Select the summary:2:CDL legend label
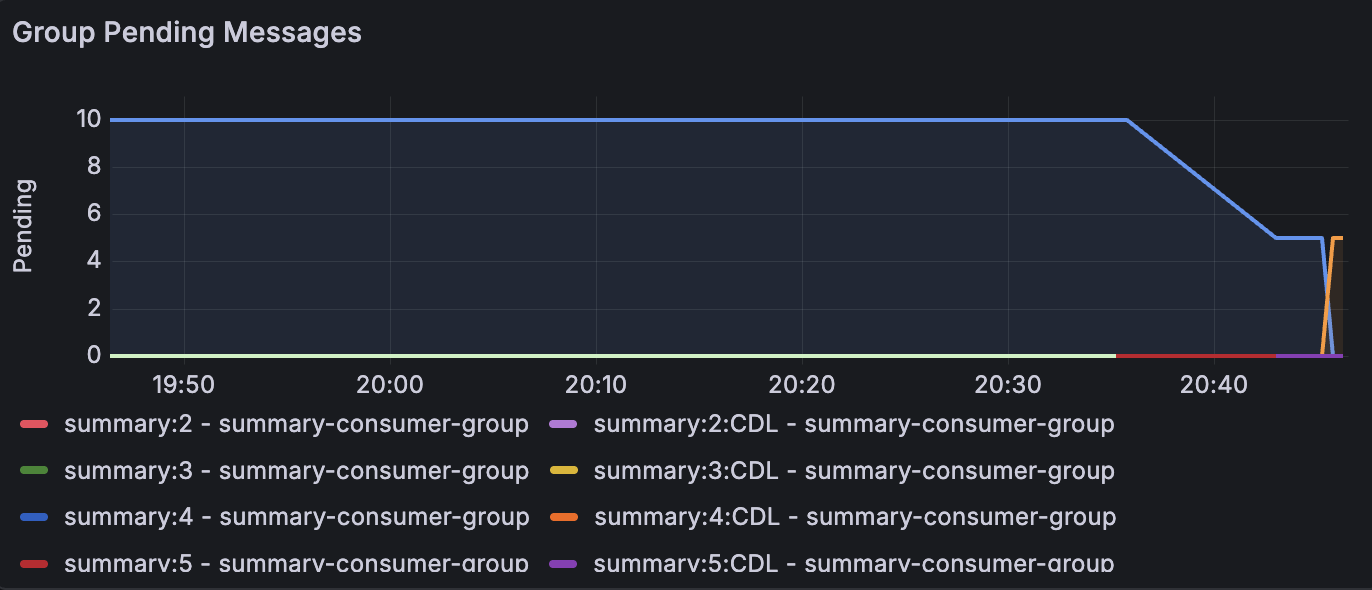 coord(854,425)
